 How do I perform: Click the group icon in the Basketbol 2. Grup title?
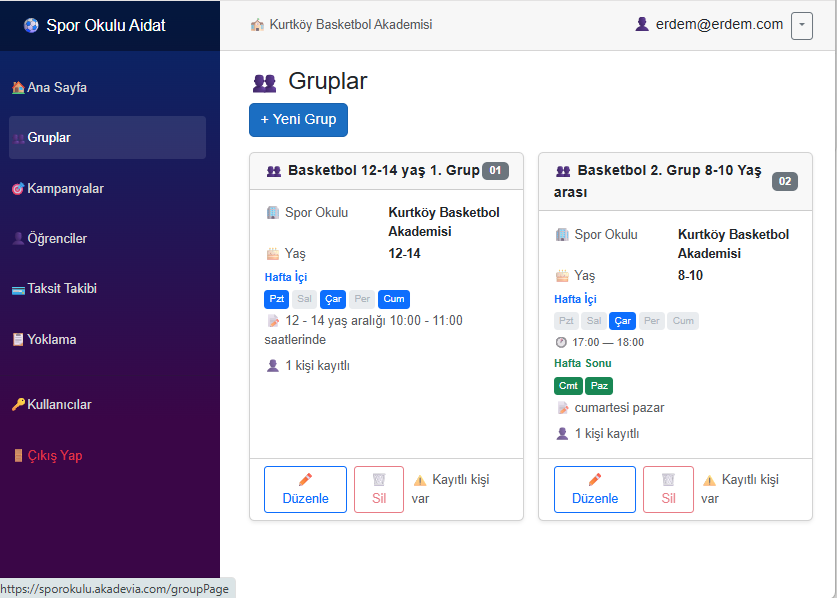point(563,171)
